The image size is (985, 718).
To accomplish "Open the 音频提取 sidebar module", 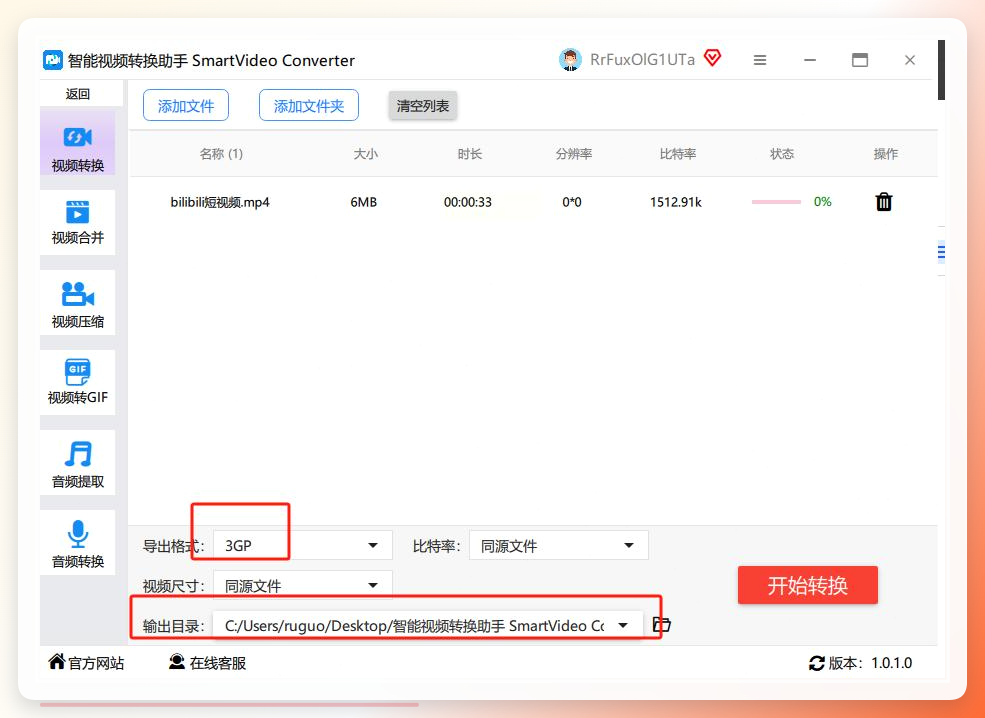I will pyautogui.click(x=77, y=462).
